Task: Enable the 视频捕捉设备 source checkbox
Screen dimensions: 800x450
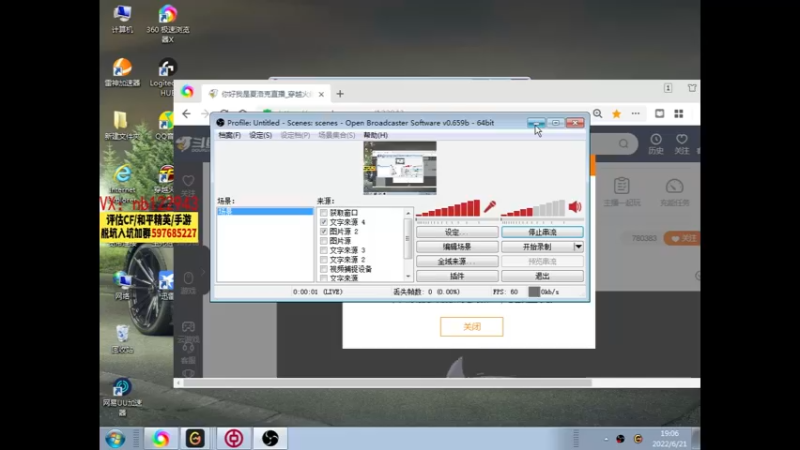Action: tap(323, 269)
